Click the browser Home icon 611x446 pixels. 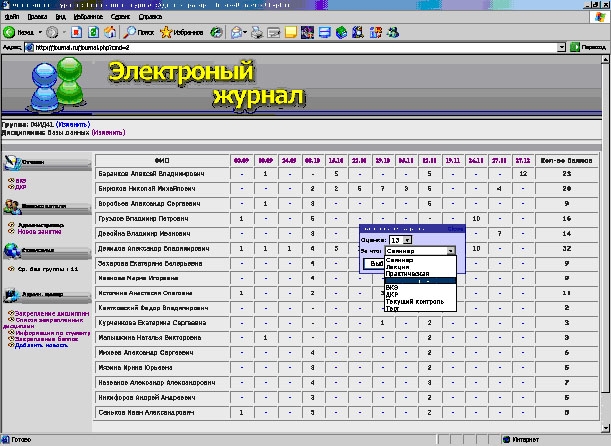[113, 33]
